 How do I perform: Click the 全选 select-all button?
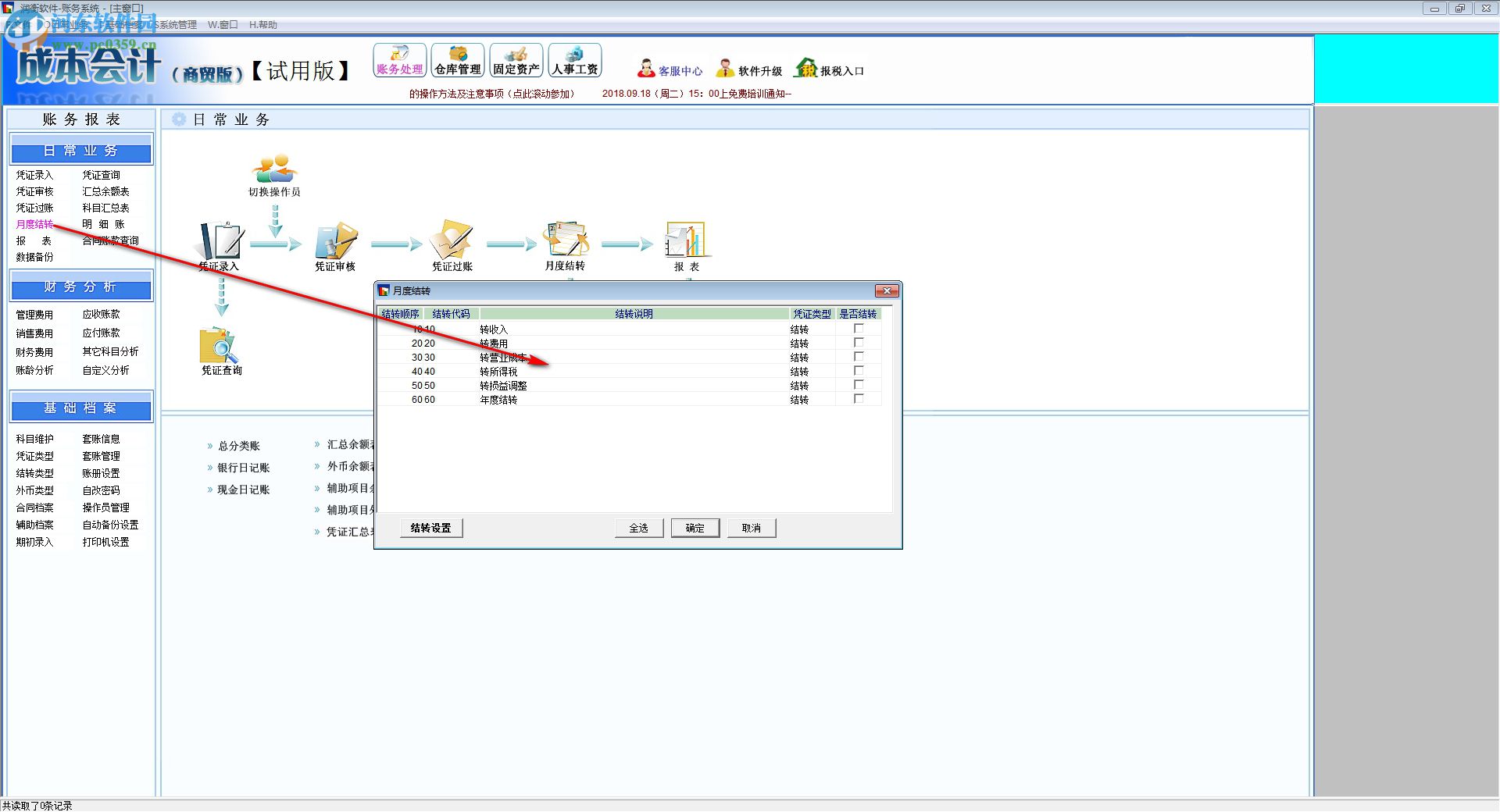pos(639,528)
